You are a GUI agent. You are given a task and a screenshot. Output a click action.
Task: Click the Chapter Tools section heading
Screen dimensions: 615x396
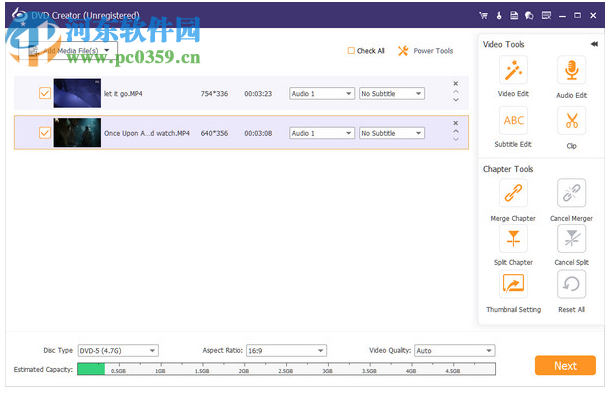click(508, 169)
